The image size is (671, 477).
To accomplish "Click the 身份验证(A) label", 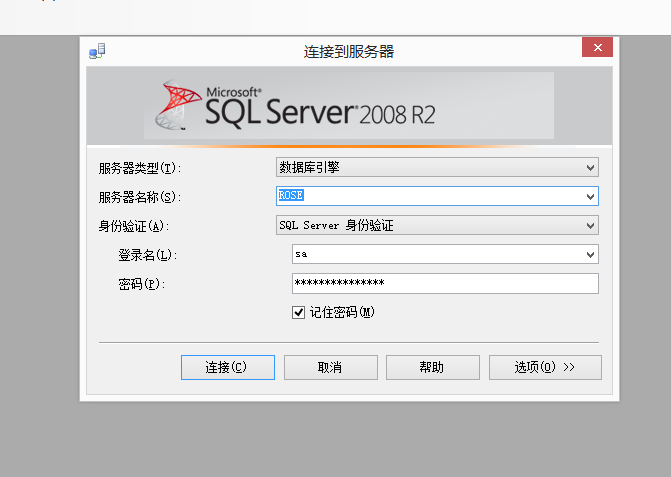I will 134,226.
